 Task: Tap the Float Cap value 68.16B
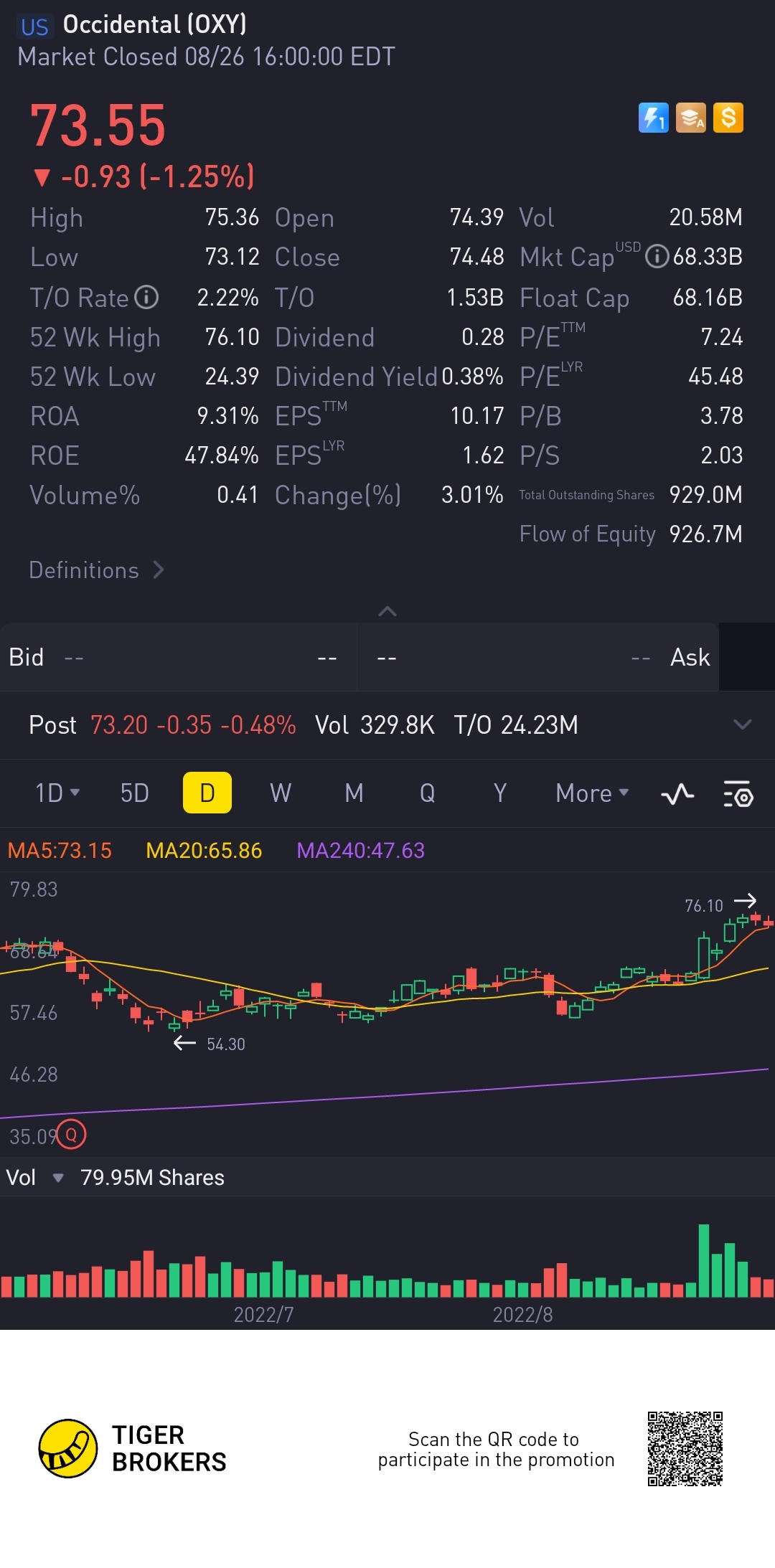point(708,297)
